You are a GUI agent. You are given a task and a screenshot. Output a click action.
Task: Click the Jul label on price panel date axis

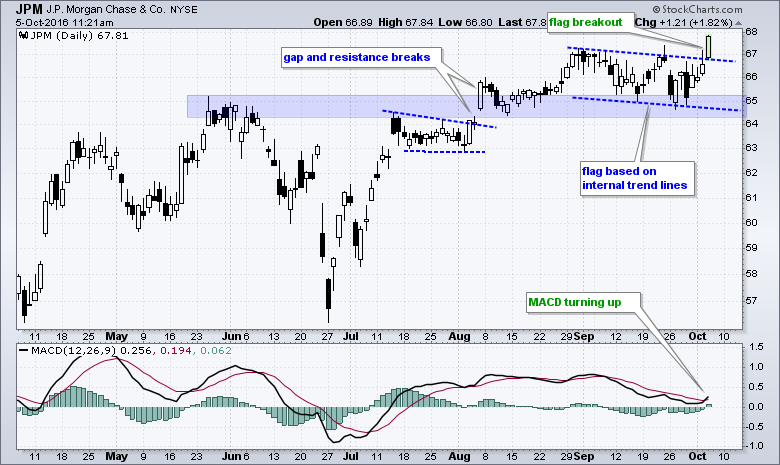(x=351, y=337)
